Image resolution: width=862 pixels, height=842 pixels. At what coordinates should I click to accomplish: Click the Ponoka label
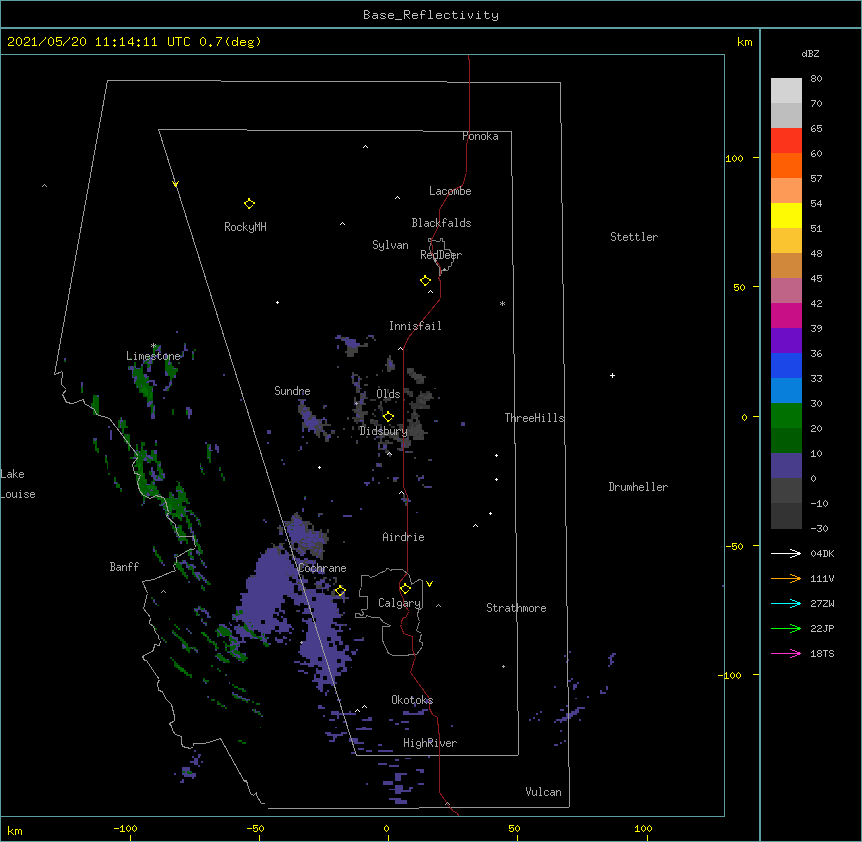tap(480, 136)
